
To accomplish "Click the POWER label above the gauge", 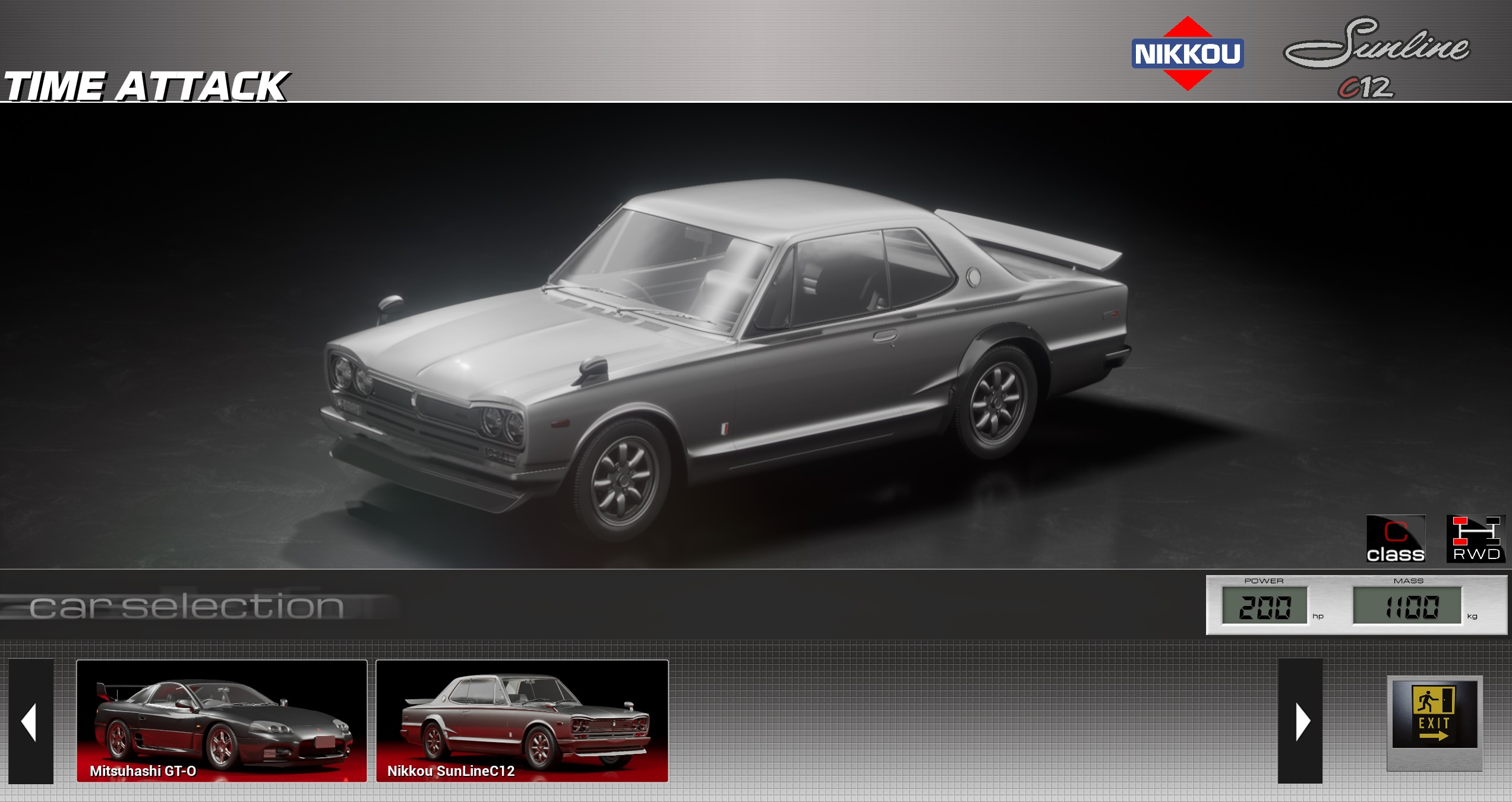I will click(1264, 580).
